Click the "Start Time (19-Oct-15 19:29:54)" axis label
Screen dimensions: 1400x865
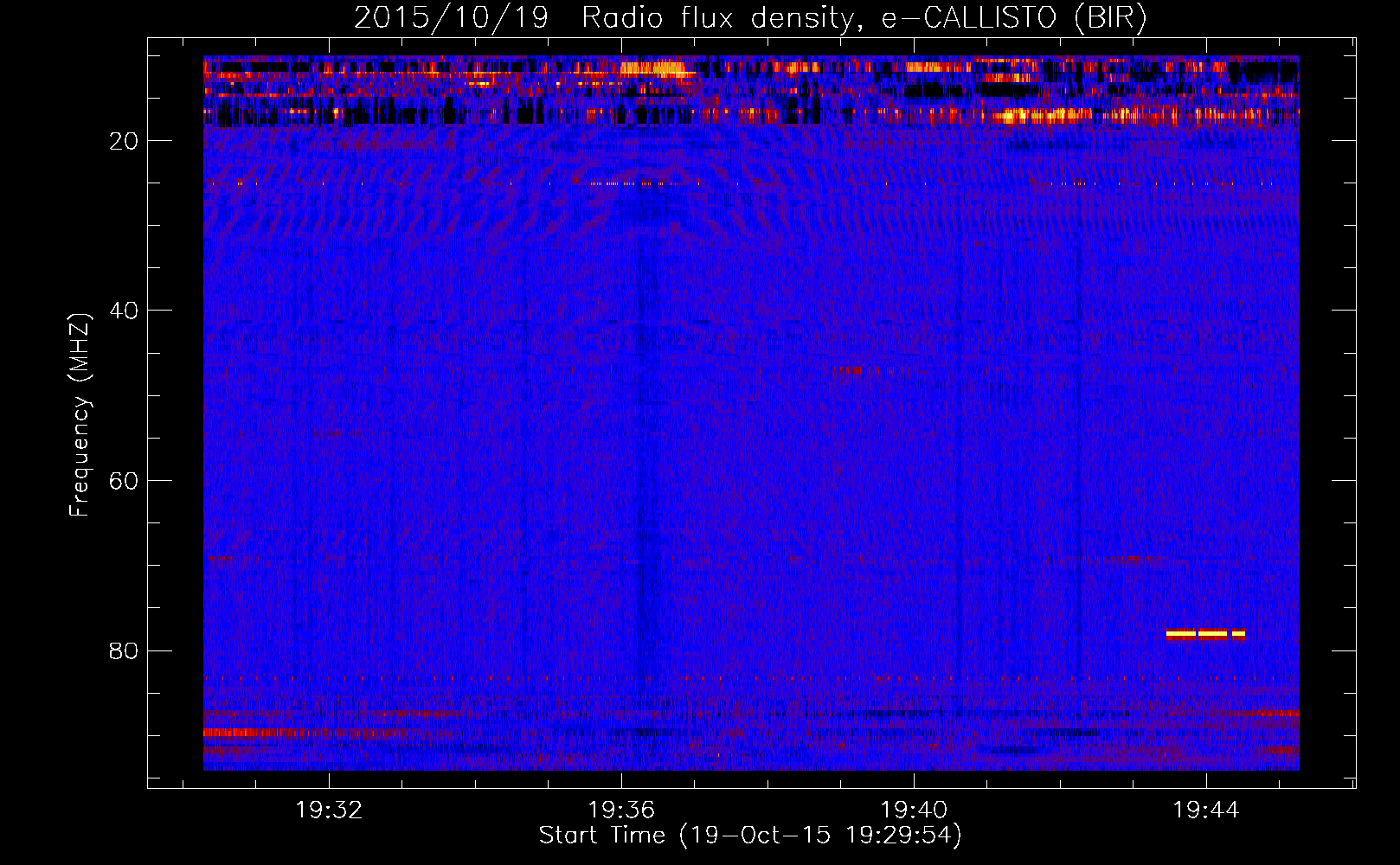click(750, 836)
